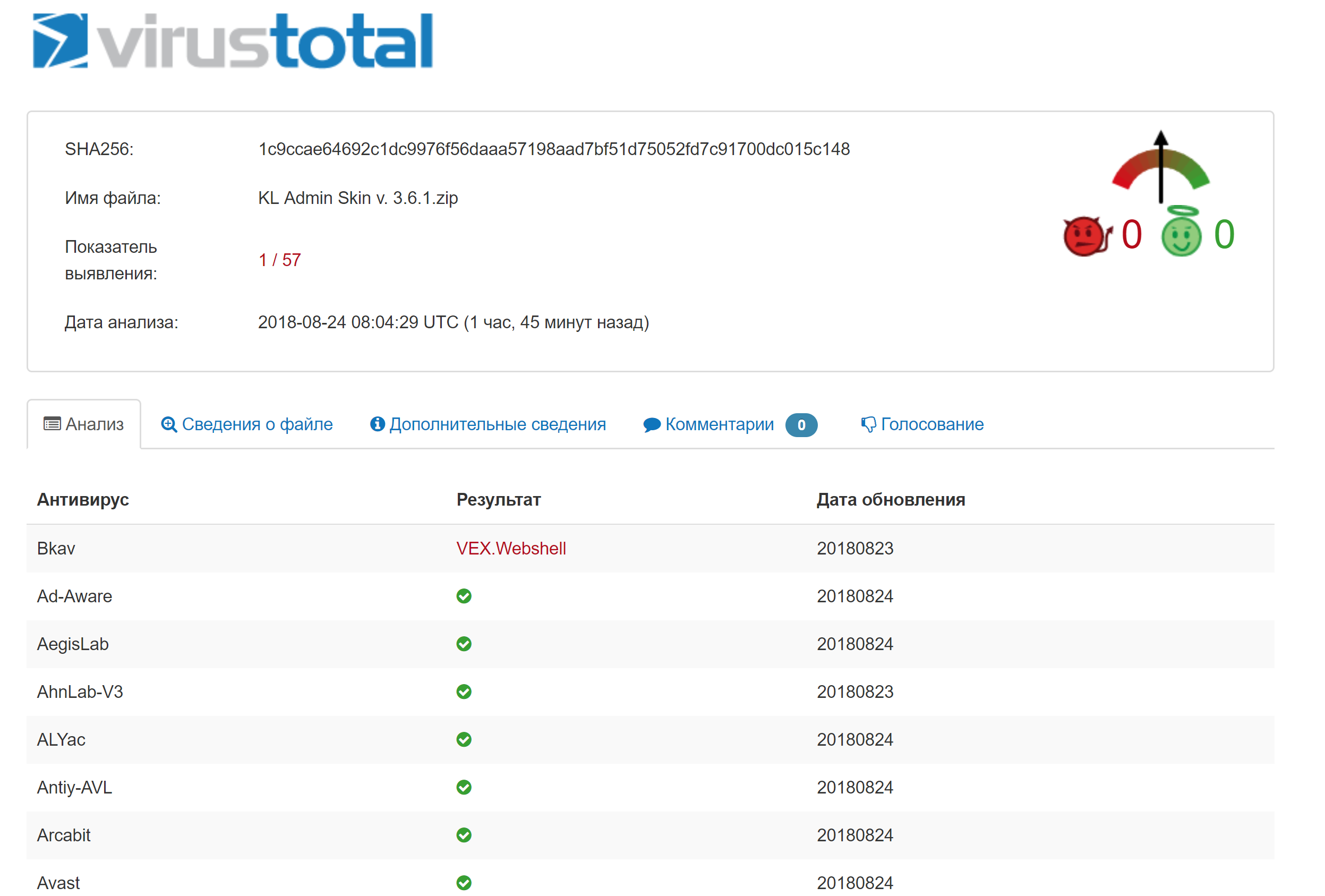Open the Комментарии tab
The height and width of the screenshot is (896, 1325).
click(730, 424)
